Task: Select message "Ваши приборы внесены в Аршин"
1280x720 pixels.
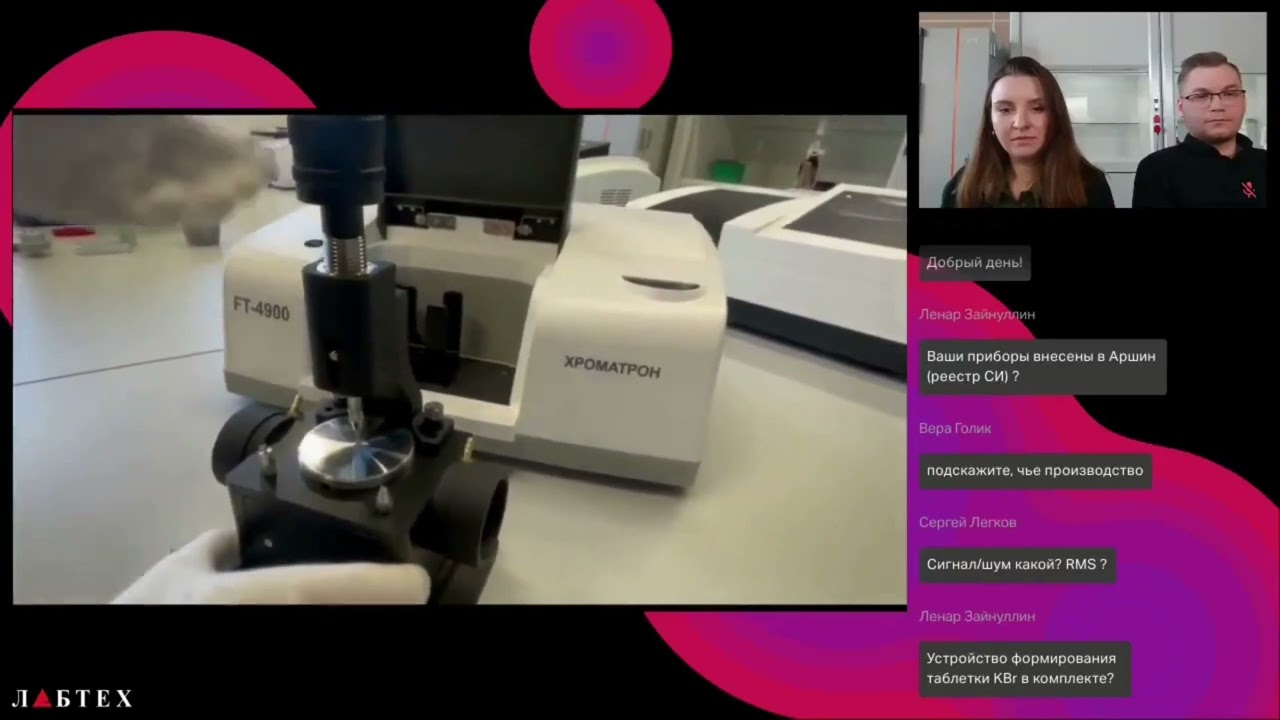Action: [1042, 367]
